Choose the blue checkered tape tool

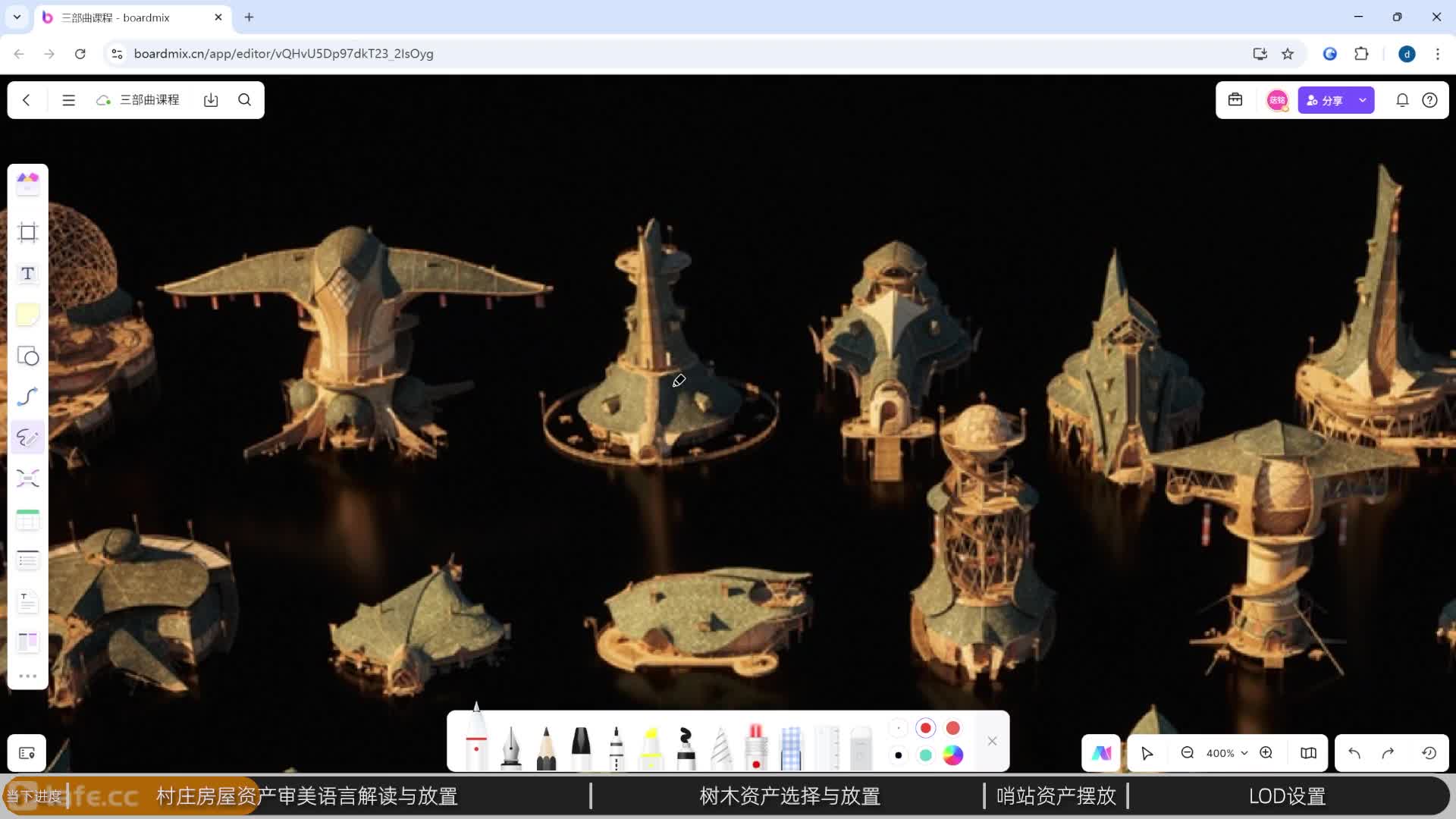pyautogui.click(x=791, y=748)
